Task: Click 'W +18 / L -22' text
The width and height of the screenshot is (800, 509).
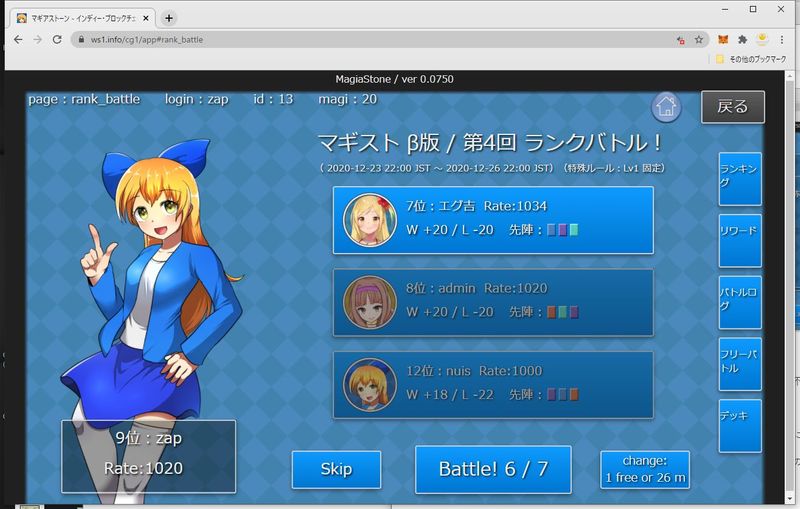Action: pyautogui.click(x=450, y=394)
